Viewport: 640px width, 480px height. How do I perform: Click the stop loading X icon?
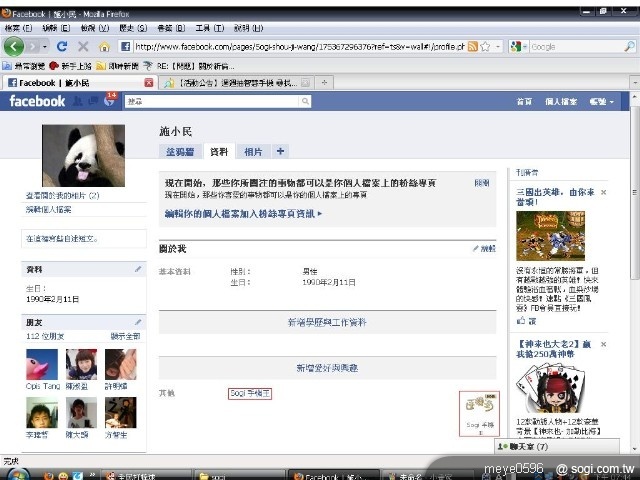pyautogui.click(x=83, y=47)
